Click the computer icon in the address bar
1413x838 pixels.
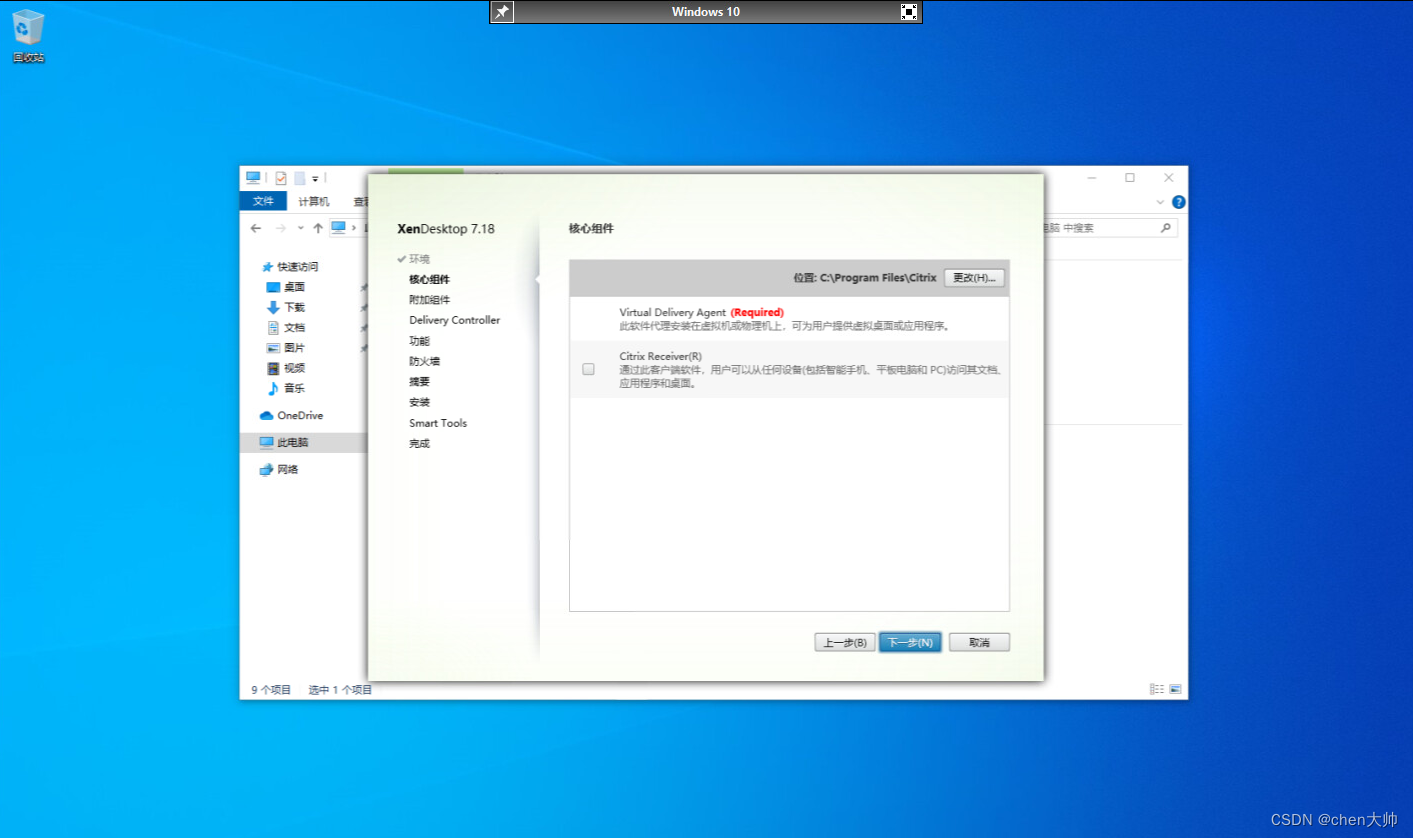tap(339, 227)
